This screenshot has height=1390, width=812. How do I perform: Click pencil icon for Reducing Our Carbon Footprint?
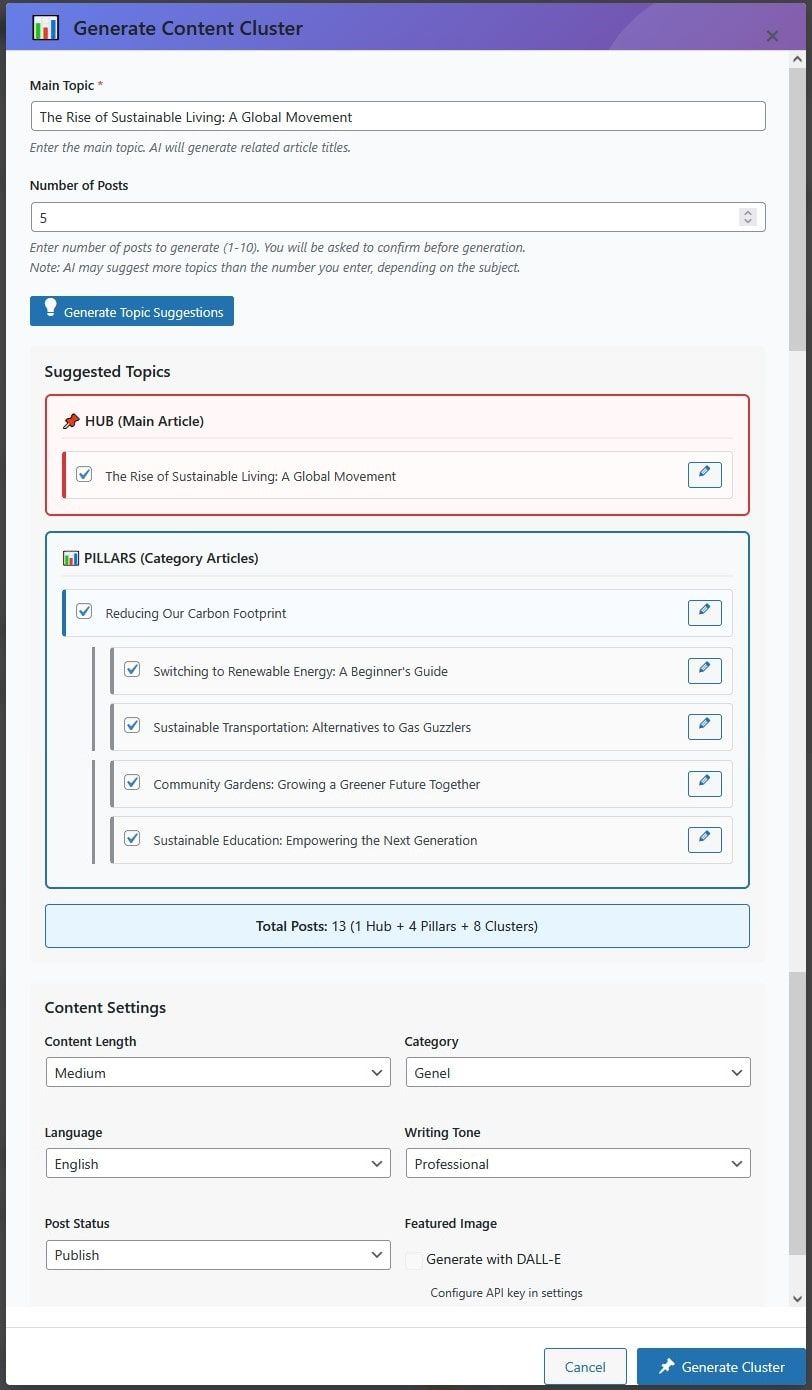pyautogui.click(x=704, y=612)
